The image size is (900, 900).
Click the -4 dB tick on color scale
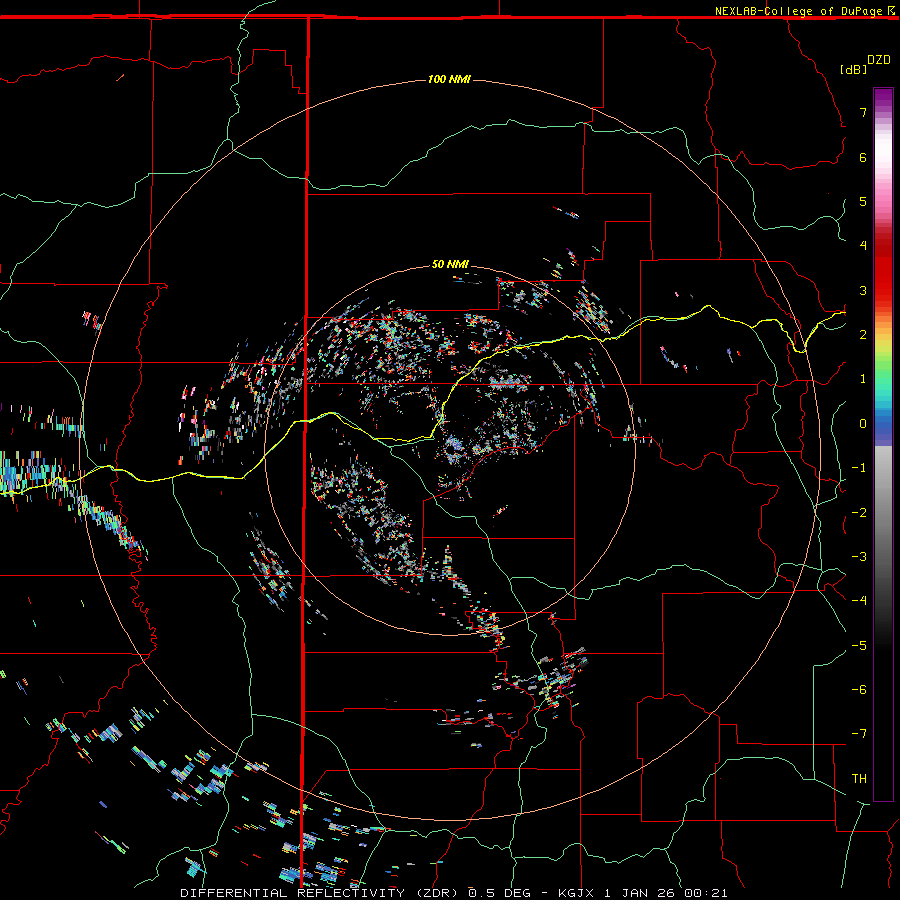pyautogui.click(x=859, y=601)
